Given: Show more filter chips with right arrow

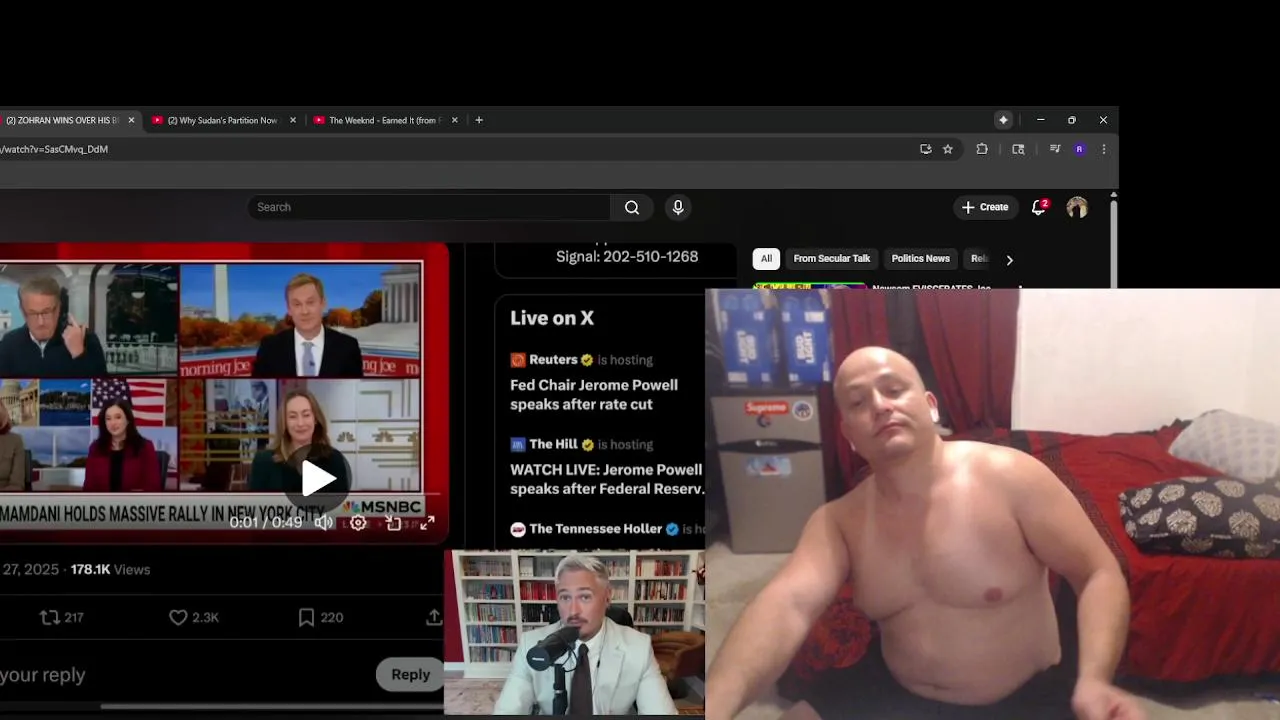Looking at the screenshot, I should point(1009,259).
